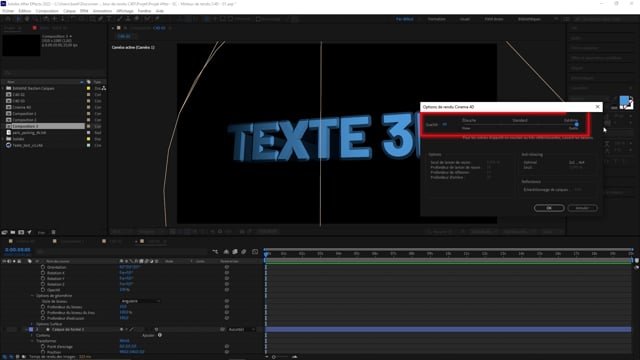Select Composition 3 in the project panel
640x360 pixels.
pyautogui.click(x=25, y=126)
